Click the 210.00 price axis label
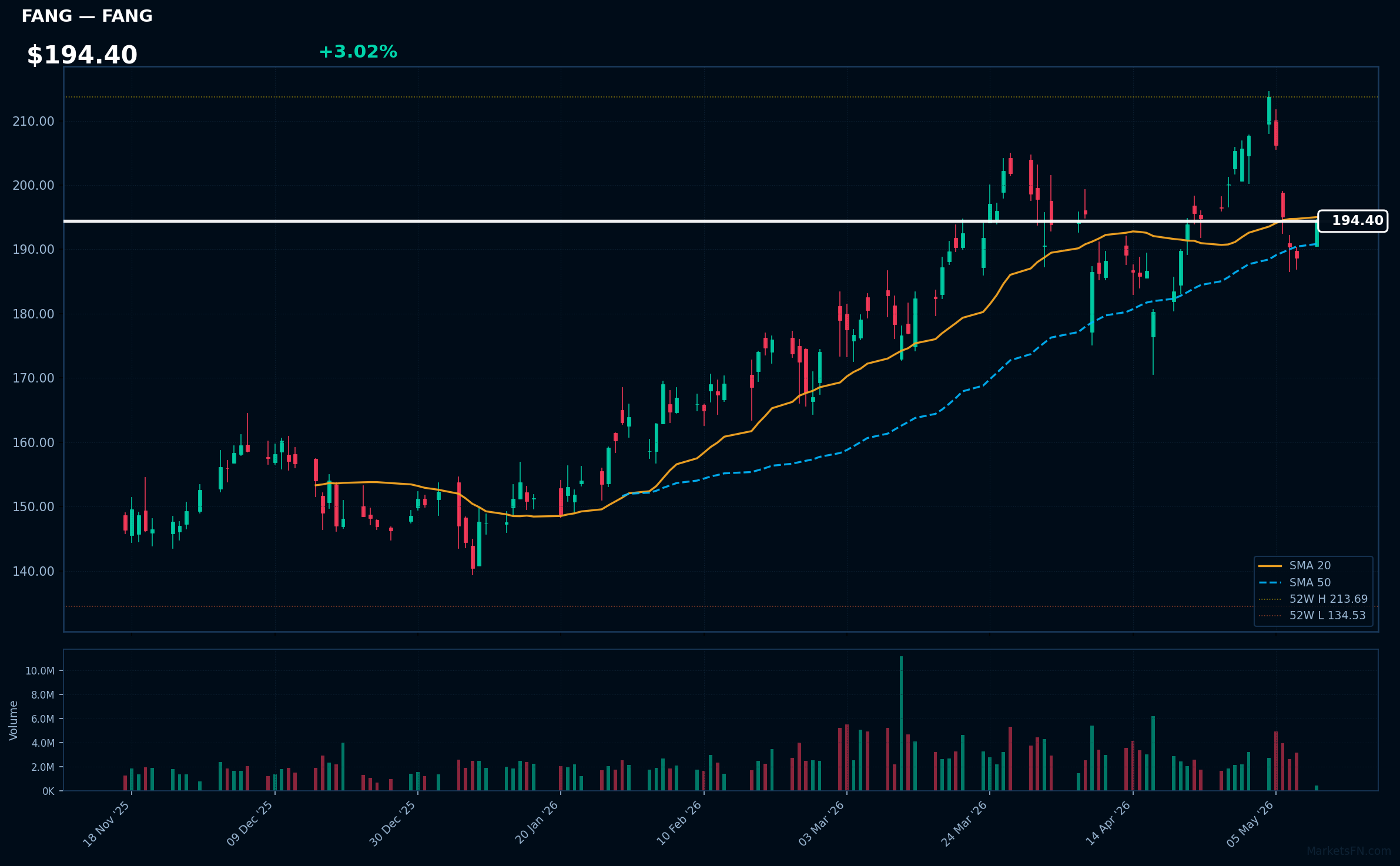 (x=34, y=121)
